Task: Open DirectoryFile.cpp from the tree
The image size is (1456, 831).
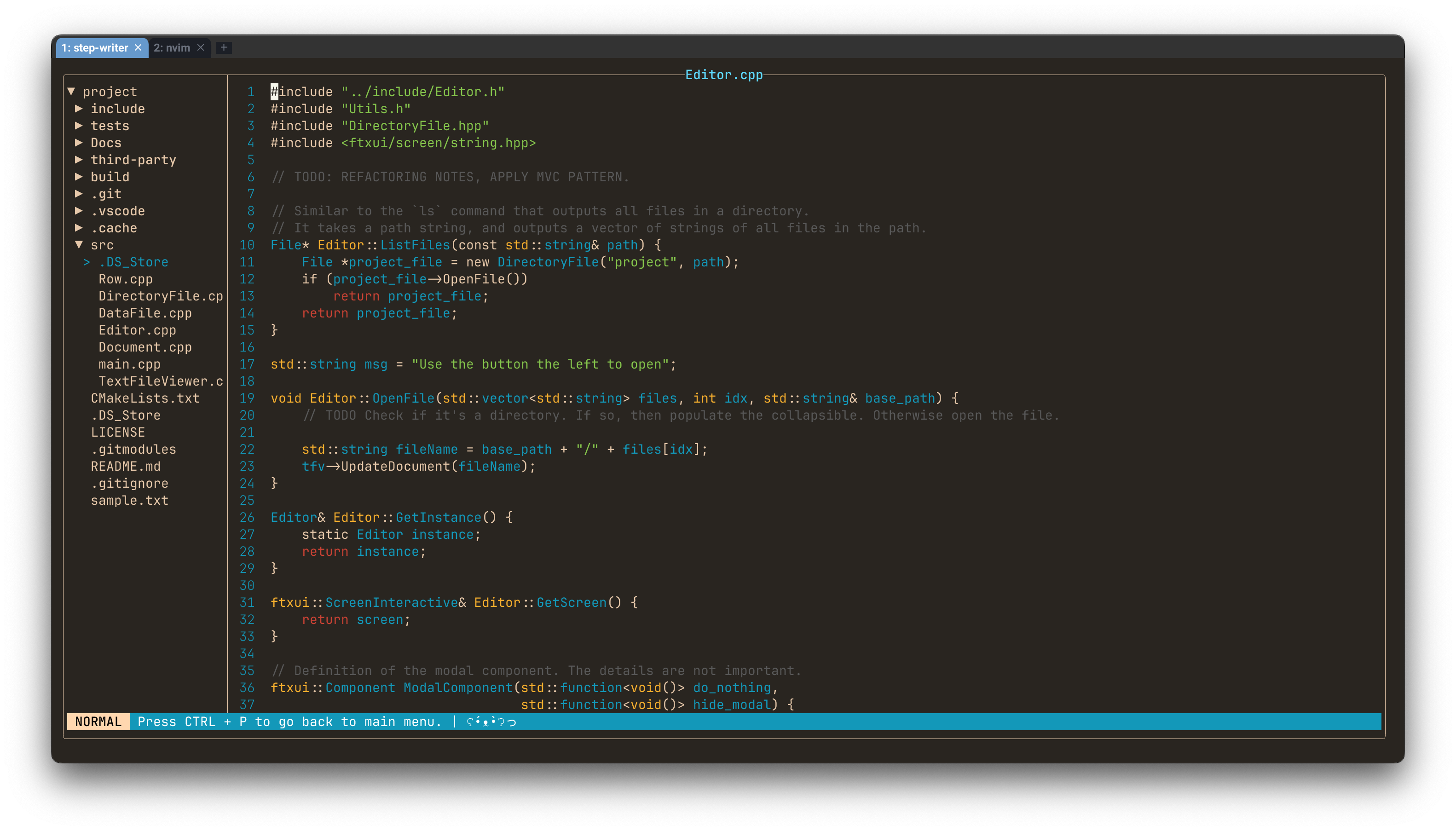Action: (161, 296)
